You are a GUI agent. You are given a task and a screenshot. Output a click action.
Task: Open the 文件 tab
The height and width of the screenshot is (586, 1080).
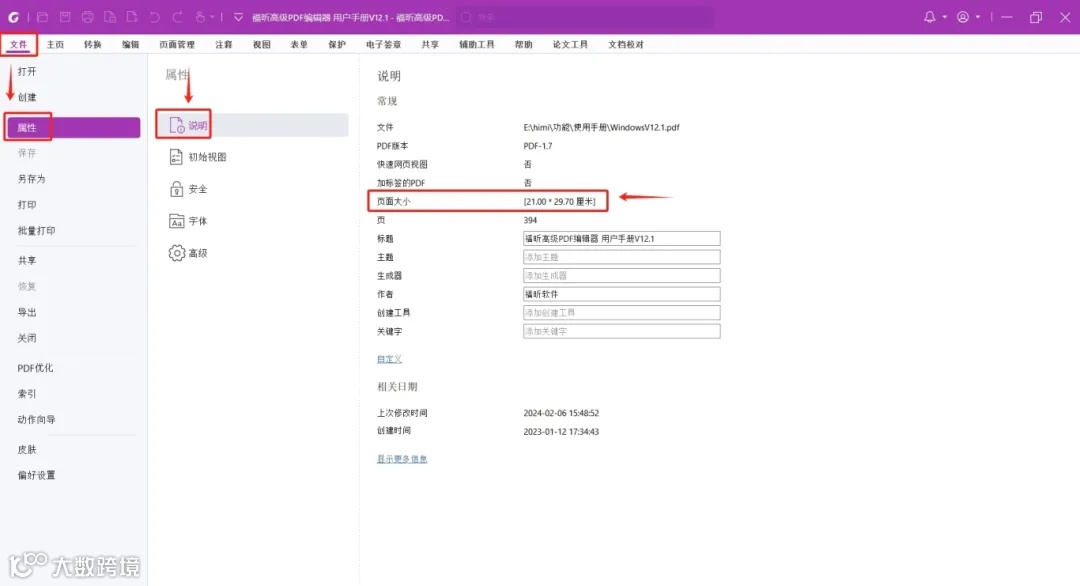tap(19, 44)
